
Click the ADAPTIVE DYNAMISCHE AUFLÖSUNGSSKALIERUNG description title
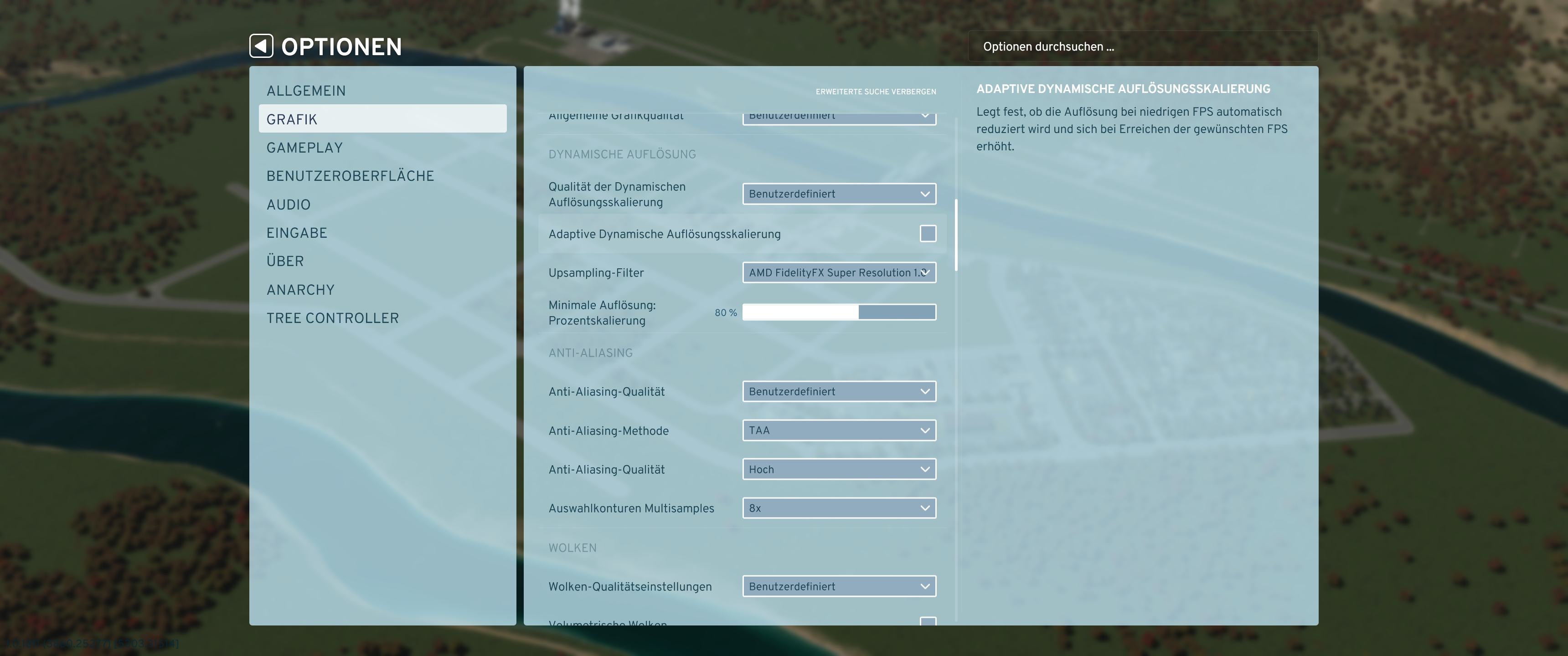click(x=1123, y=89)
